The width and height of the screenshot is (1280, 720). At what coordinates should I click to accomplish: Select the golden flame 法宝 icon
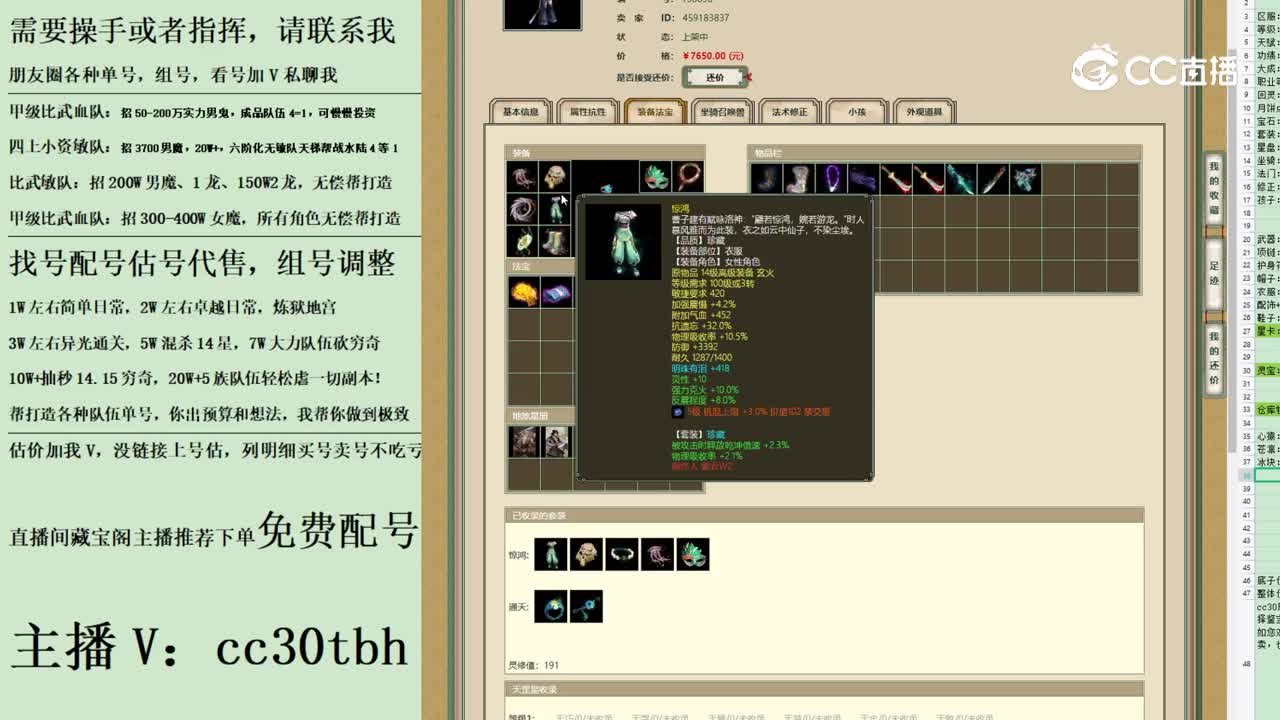524,293
